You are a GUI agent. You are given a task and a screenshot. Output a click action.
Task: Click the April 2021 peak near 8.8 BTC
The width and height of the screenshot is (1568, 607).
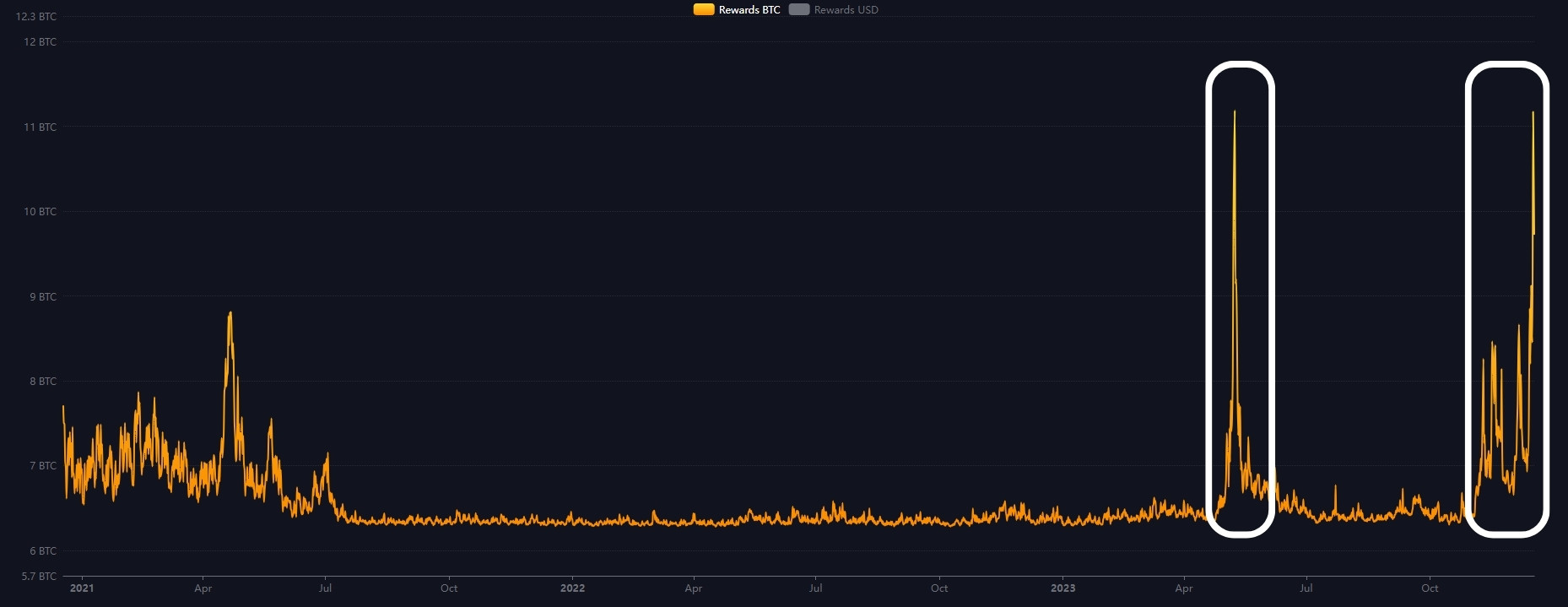point(230,314)
